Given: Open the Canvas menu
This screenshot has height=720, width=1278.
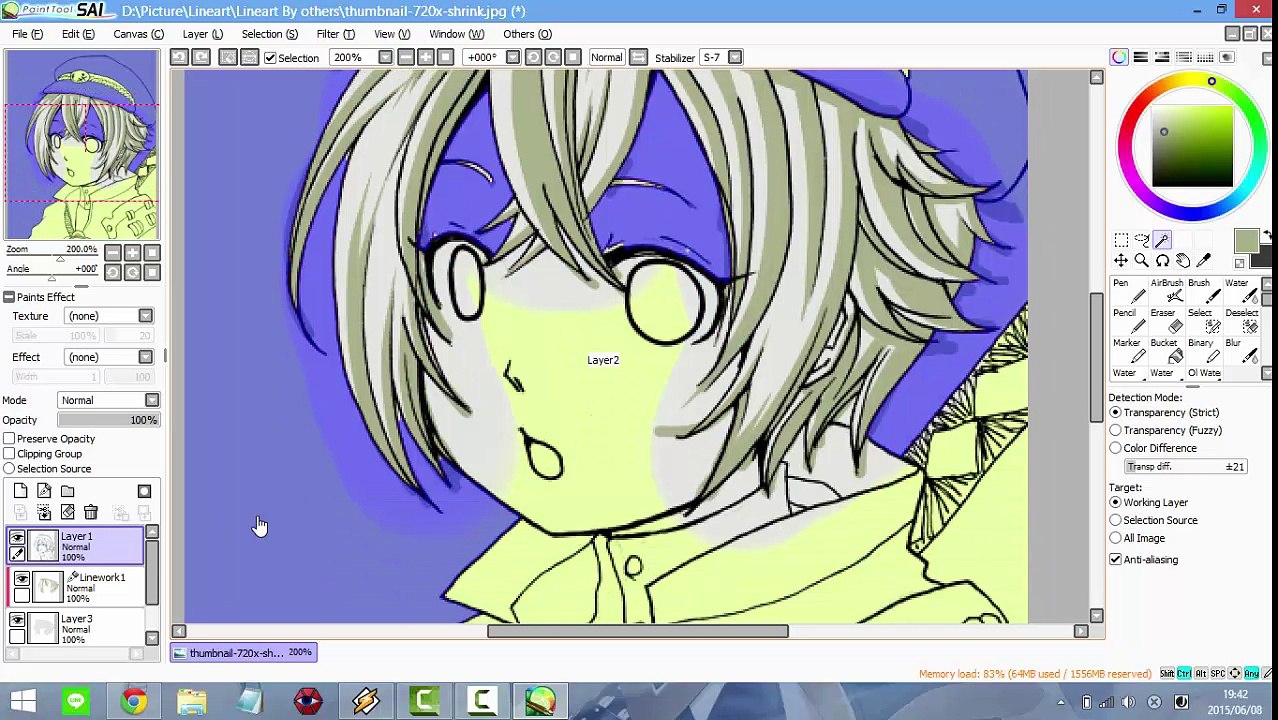Looking at the screenshot, I should coord(138,34).
